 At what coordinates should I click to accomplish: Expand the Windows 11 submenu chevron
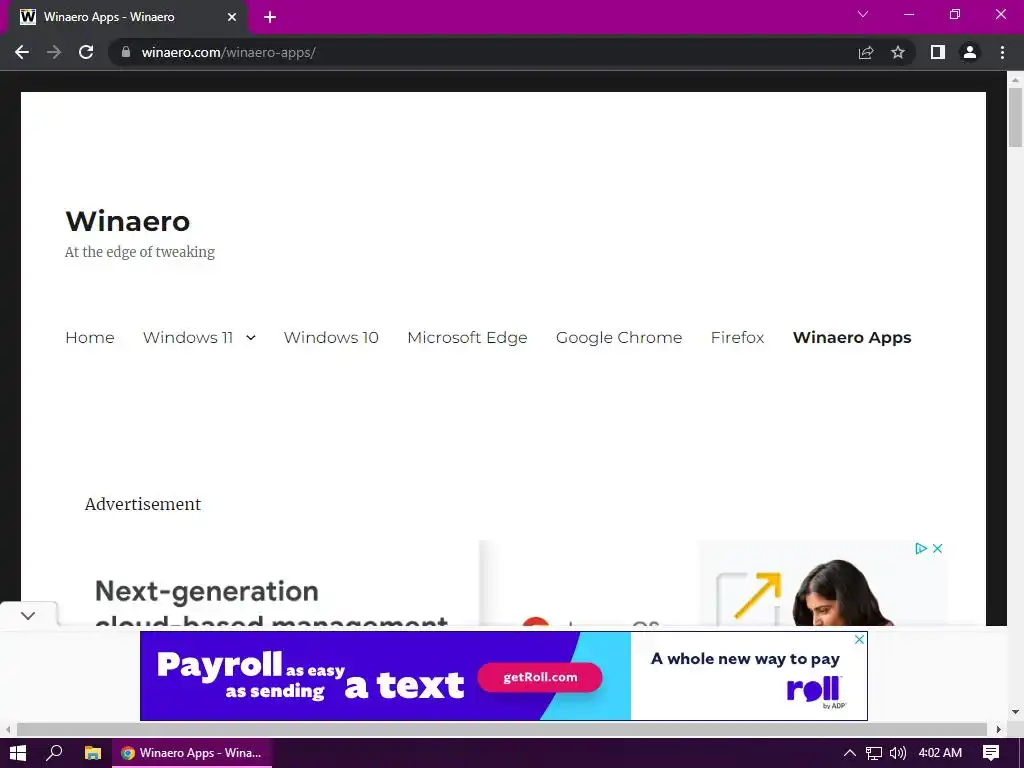point(251,338)
